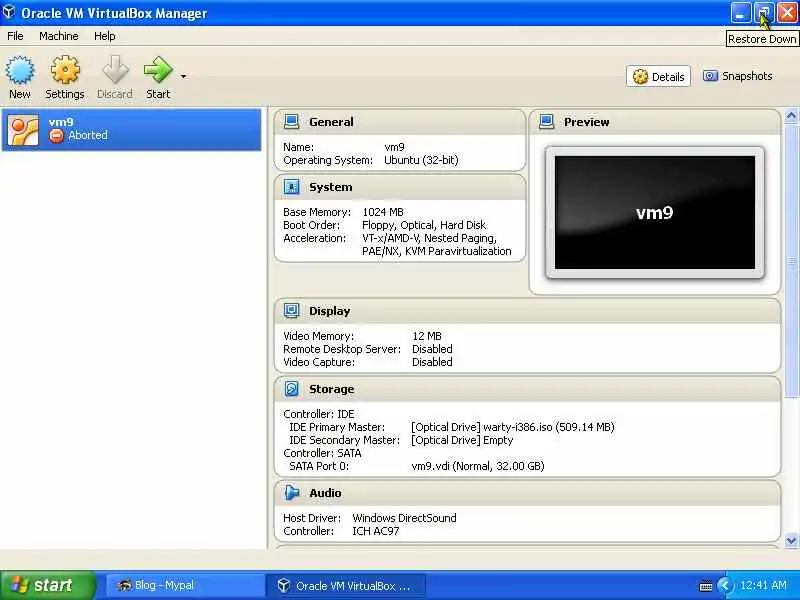Click the Remote Desktop Server Disabled value
The image size is (800, 600).
click(x=432, y=349)
